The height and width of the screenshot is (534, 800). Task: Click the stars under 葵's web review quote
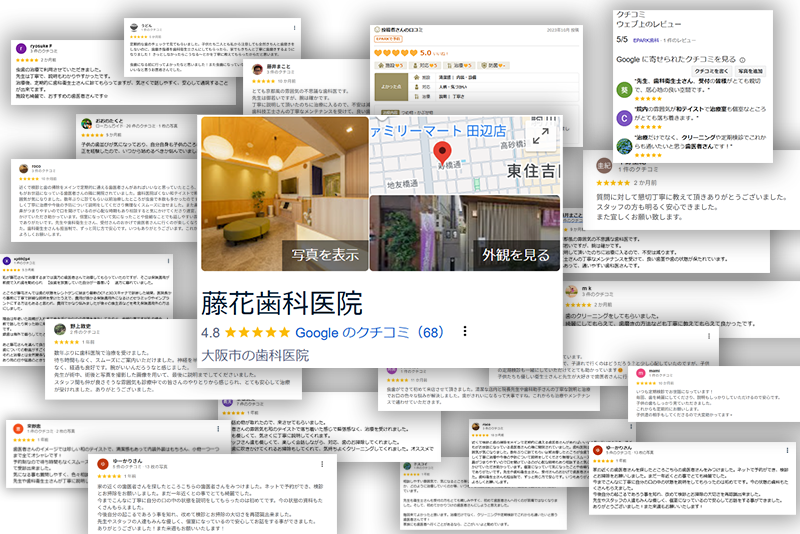[648, 99]
